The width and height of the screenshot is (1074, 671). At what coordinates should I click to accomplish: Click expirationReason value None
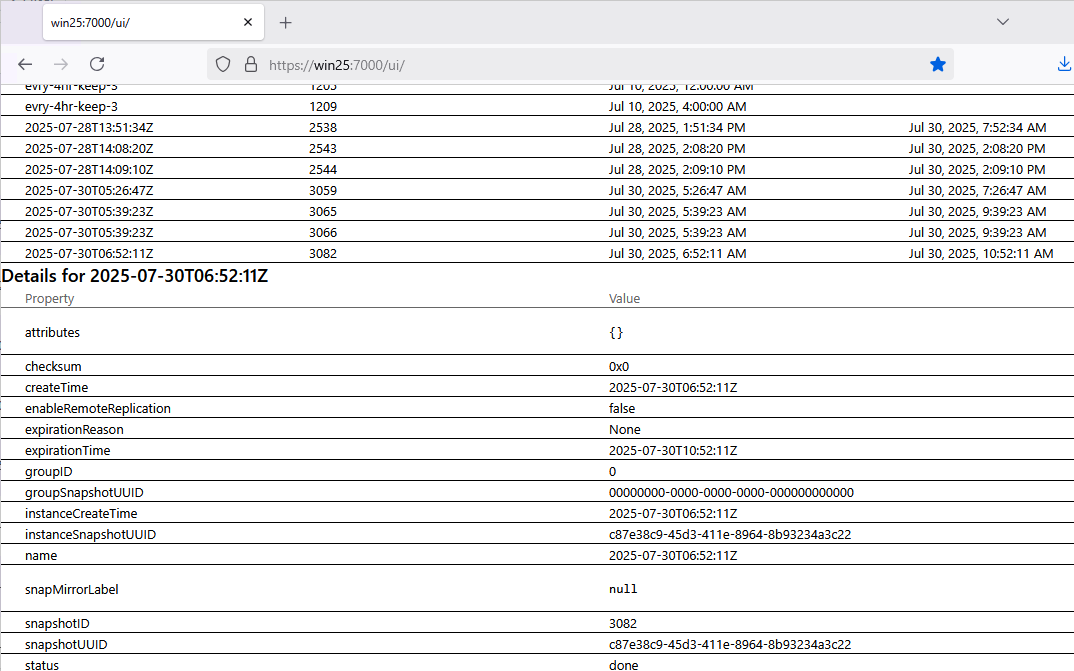[625, 429]
